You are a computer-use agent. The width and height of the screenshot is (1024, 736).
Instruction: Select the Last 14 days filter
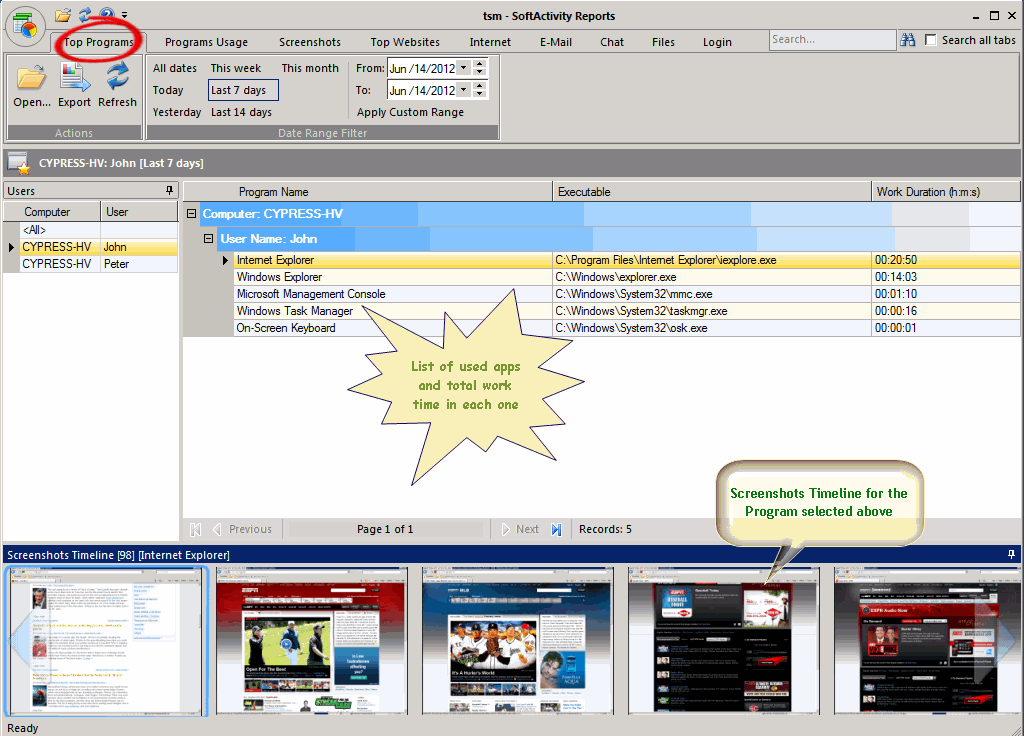tap(241, 112)
